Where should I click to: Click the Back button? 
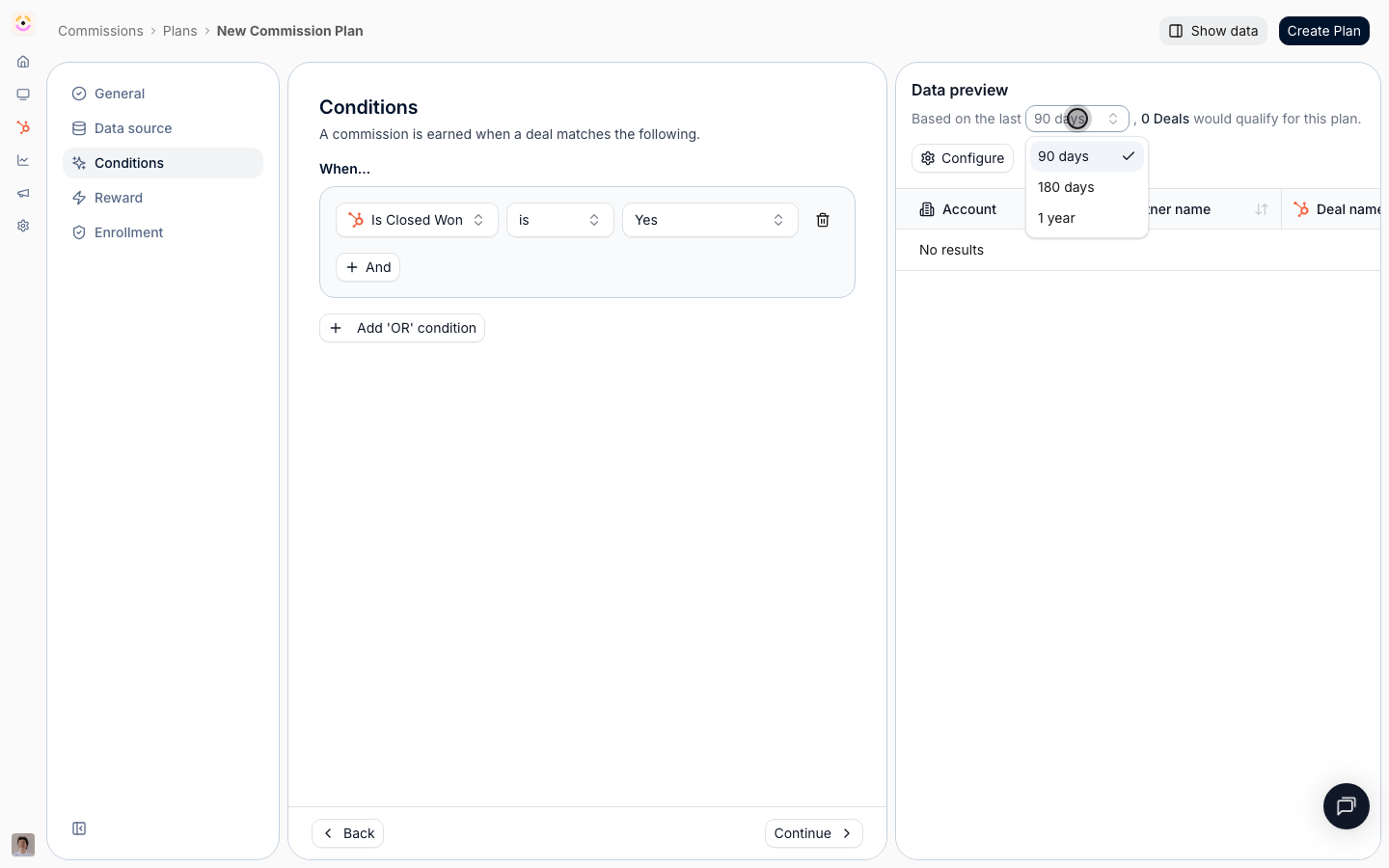347,833
